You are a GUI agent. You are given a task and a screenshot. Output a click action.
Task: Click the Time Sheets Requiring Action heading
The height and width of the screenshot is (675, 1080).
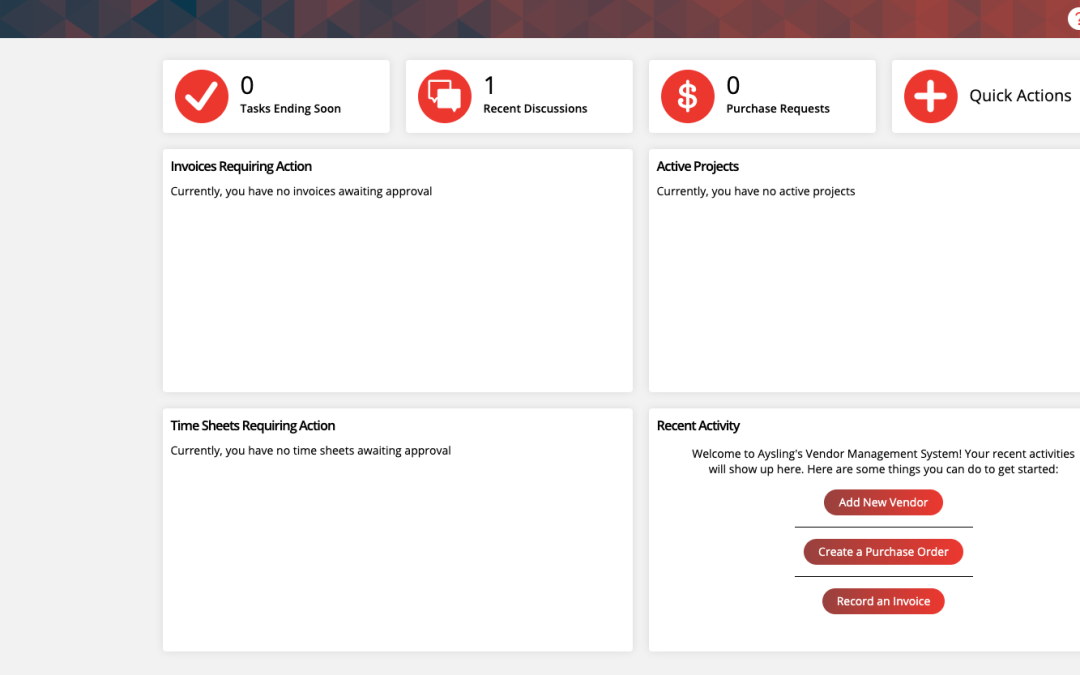click(253, 426)
